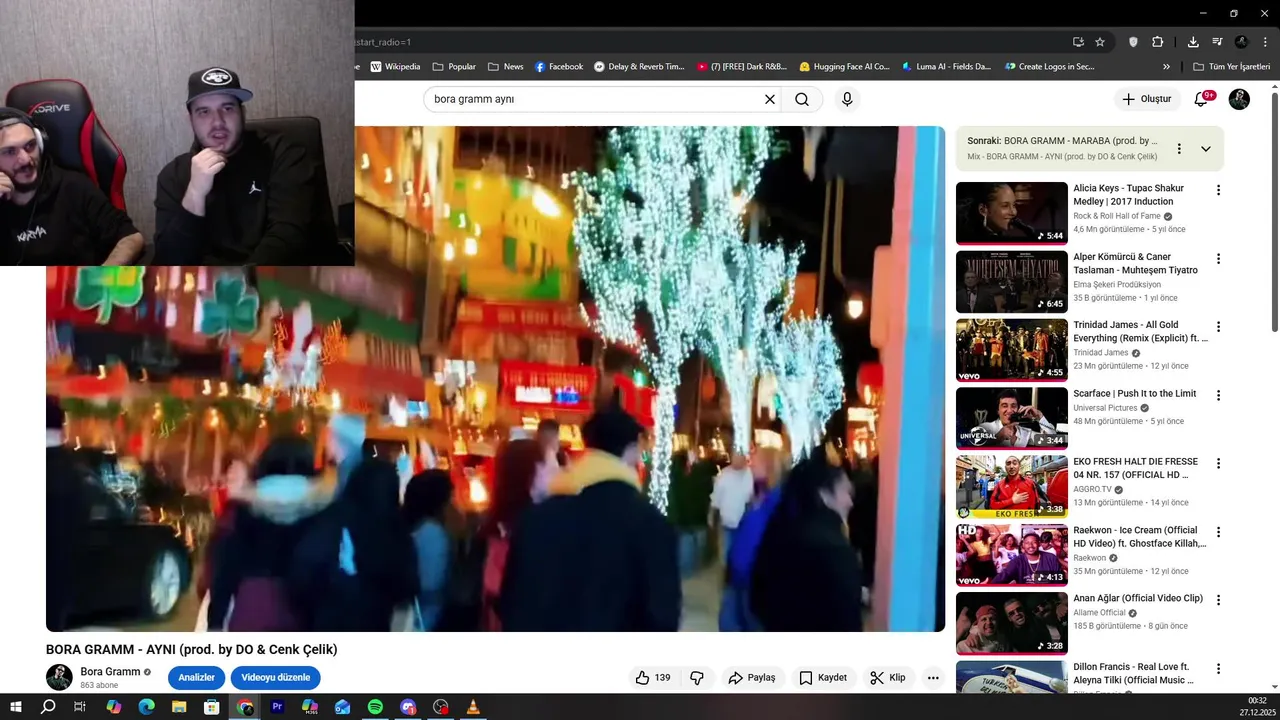
Task: Open more actions menu below the video
Action: [933, 678]
